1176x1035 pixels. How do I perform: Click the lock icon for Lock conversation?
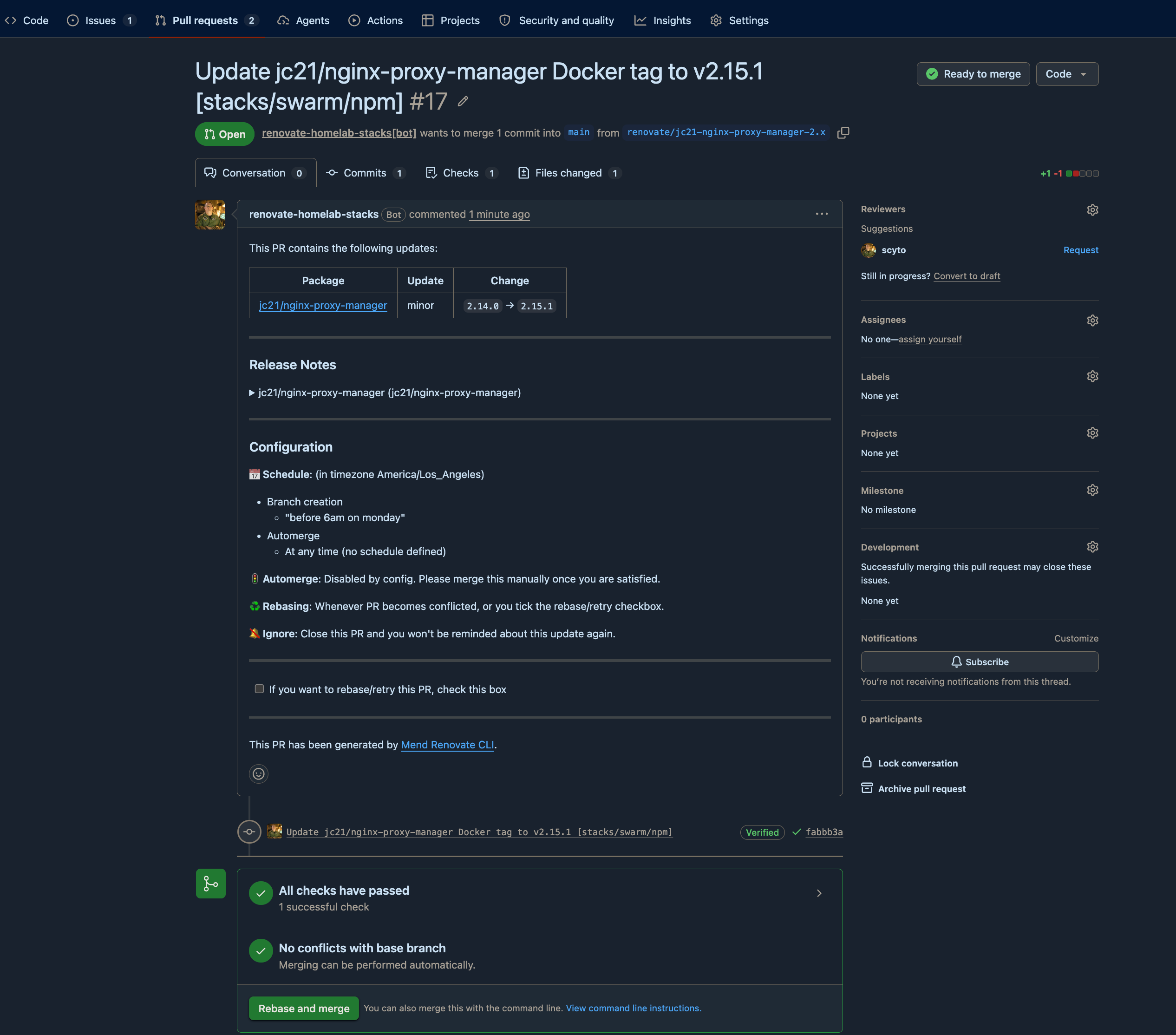(x=867, y=762)
